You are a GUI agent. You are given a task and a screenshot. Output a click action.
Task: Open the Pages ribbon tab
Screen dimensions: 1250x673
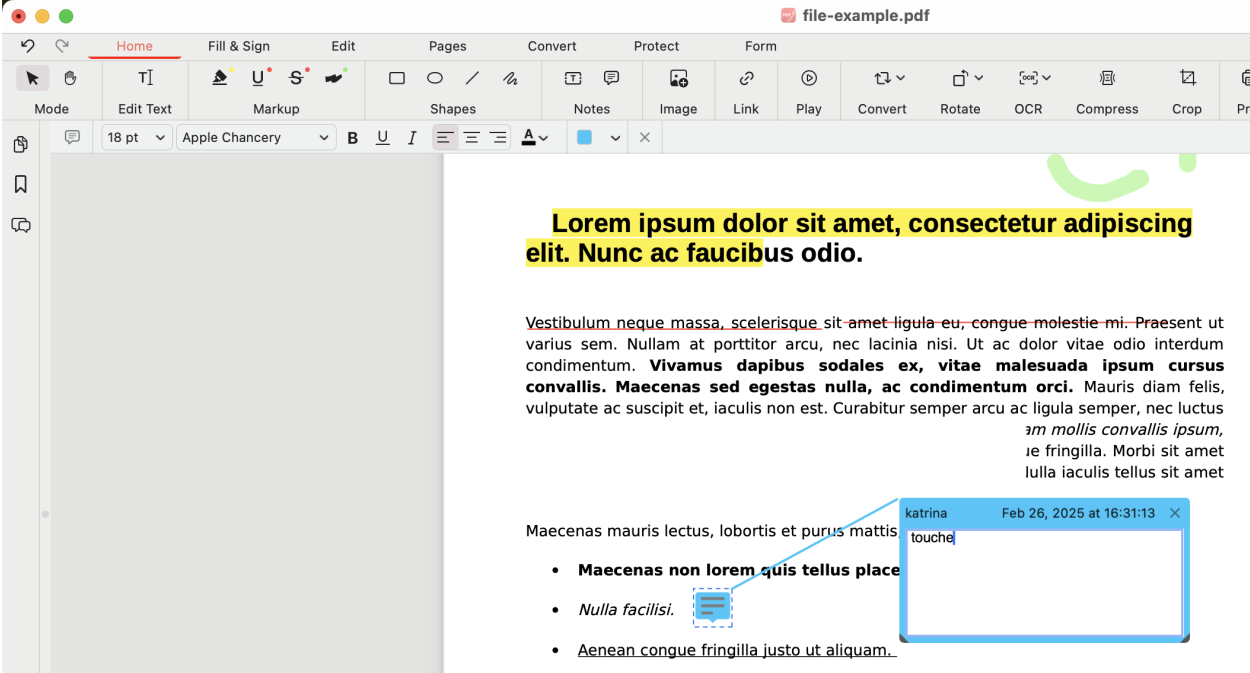(x=447, y=46)
